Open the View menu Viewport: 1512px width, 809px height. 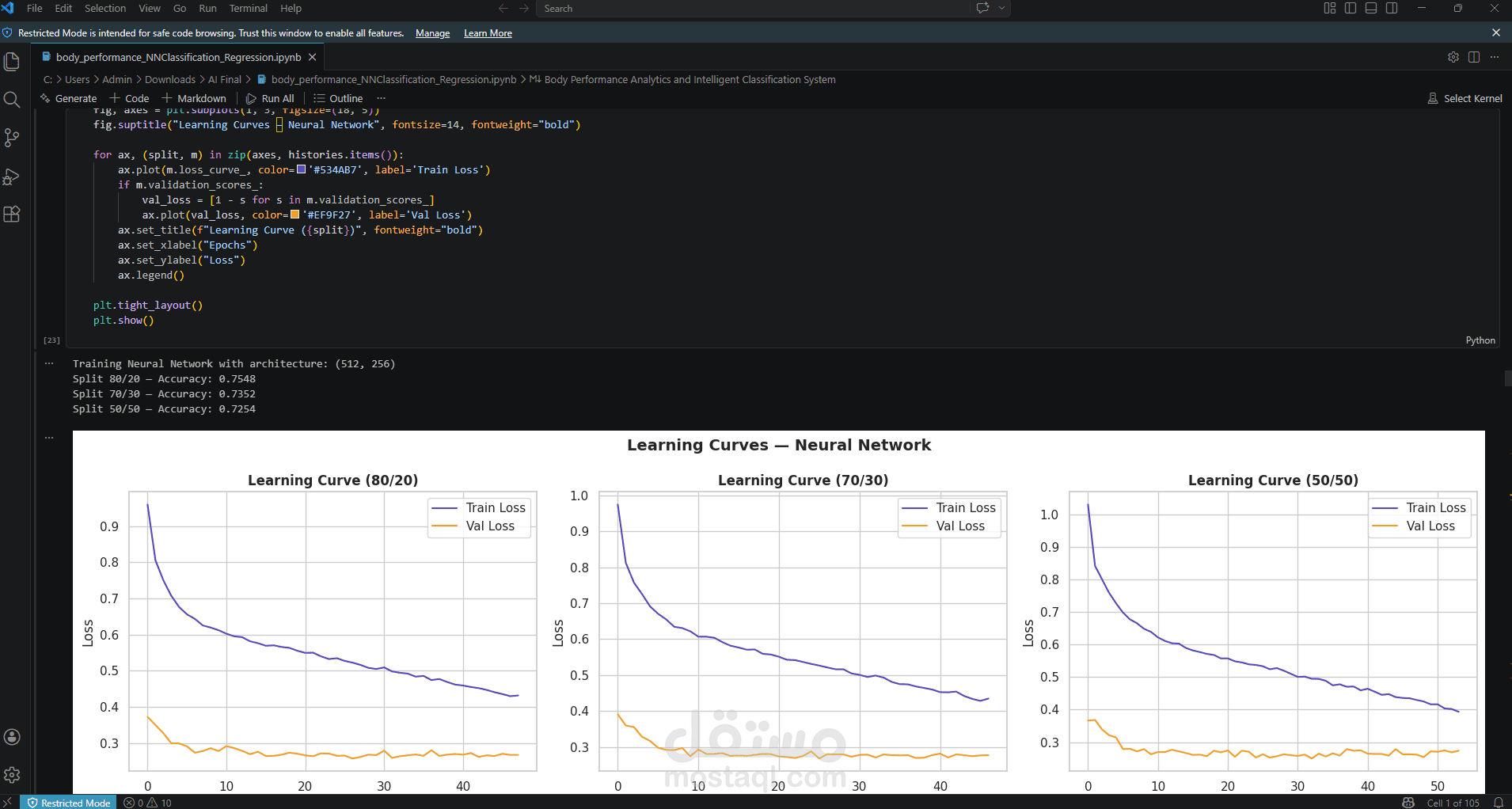tap(150, 9)
